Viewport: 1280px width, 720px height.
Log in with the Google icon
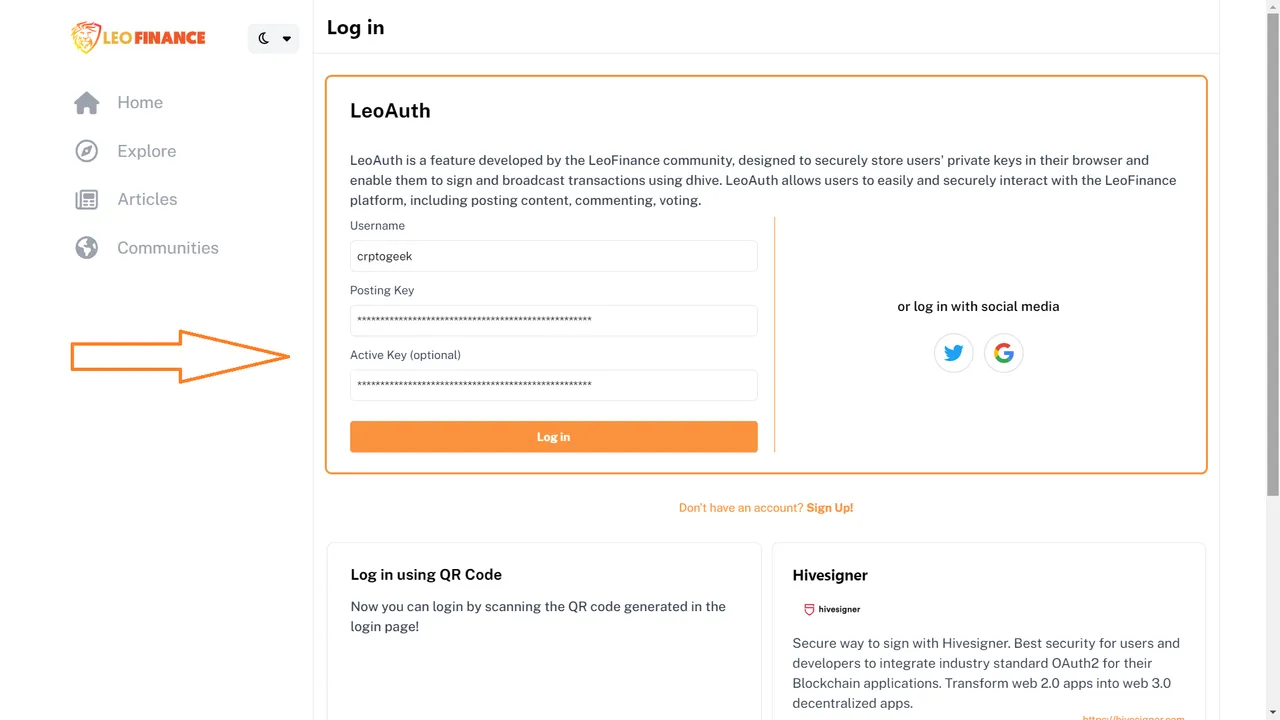click(x=1004, y=353)
